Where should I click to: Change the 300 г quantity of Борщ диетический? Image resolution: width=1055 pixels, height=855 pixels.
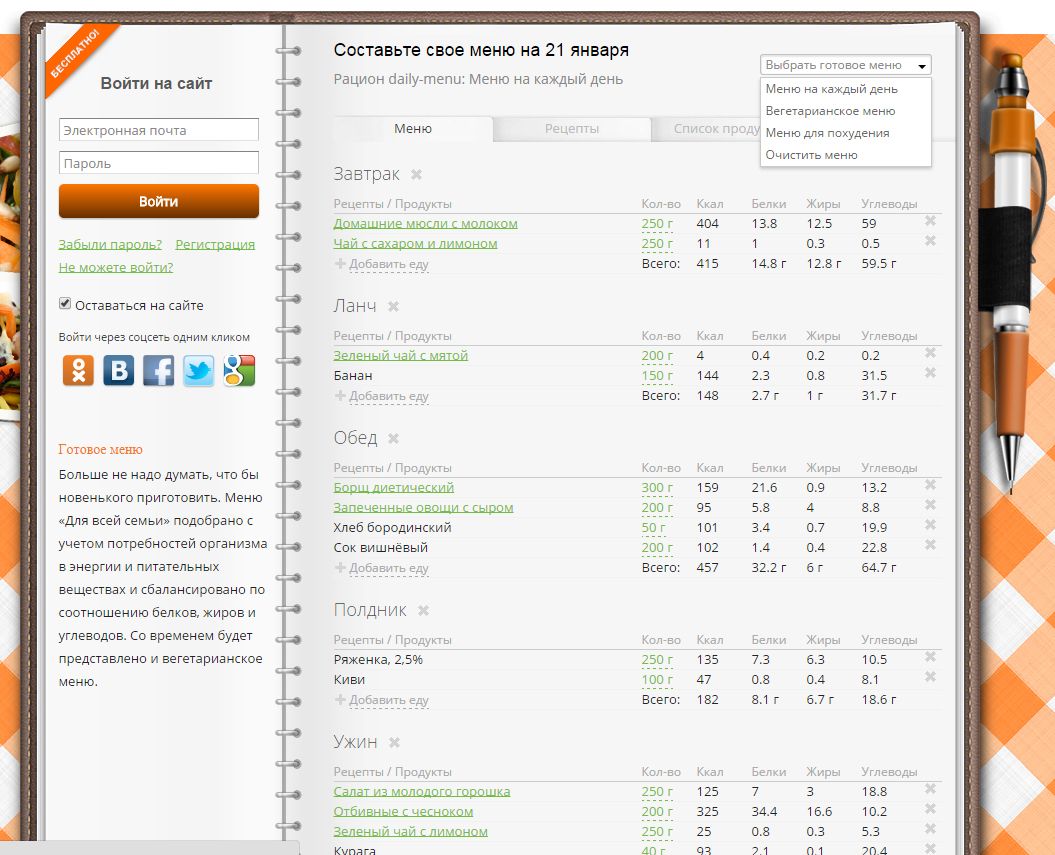(657, 488)
